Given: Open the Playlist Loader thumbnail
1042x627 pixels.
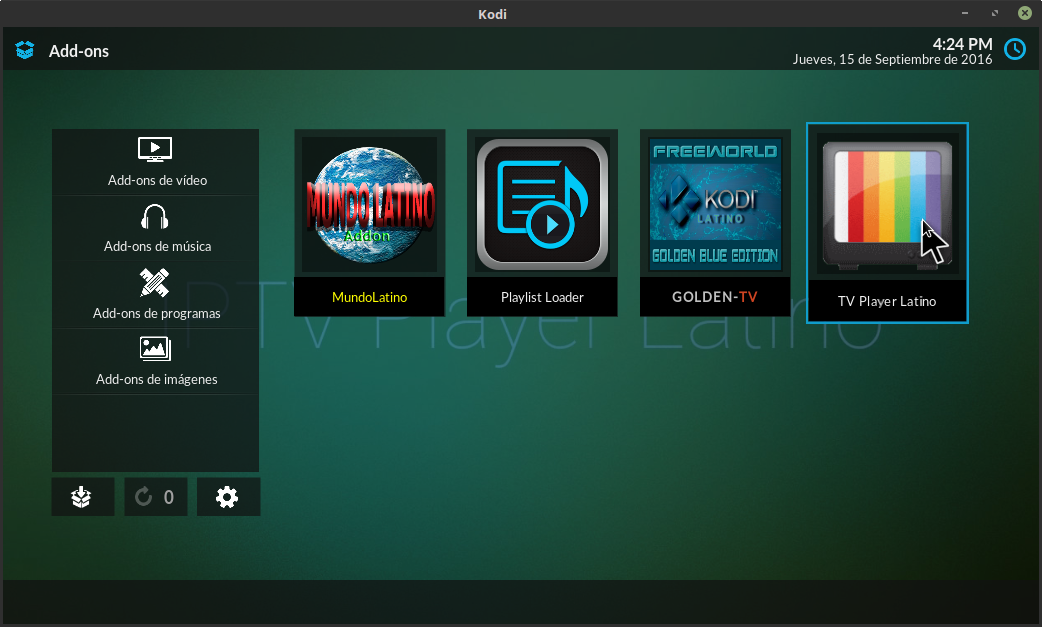Looking at the screenshot, I should click(x=542, y=205).
